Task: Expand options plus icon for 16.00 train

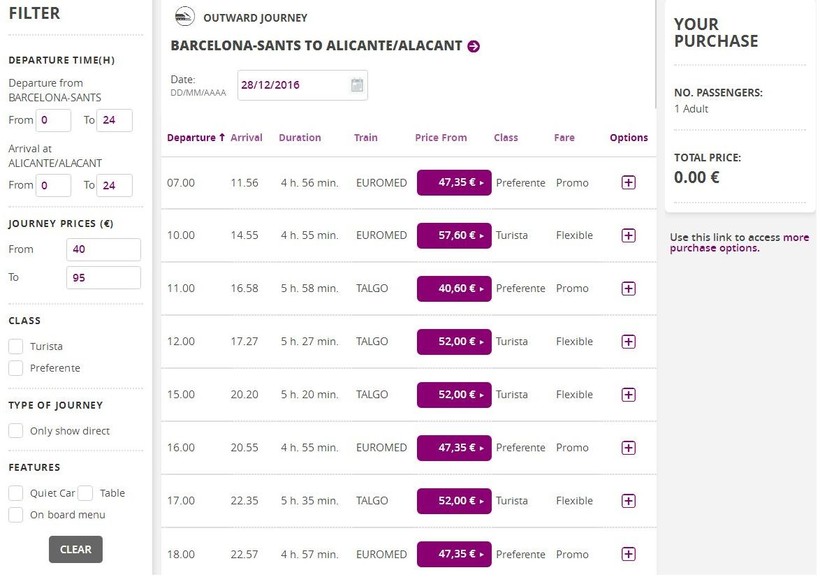Action: tap(628, 448)
